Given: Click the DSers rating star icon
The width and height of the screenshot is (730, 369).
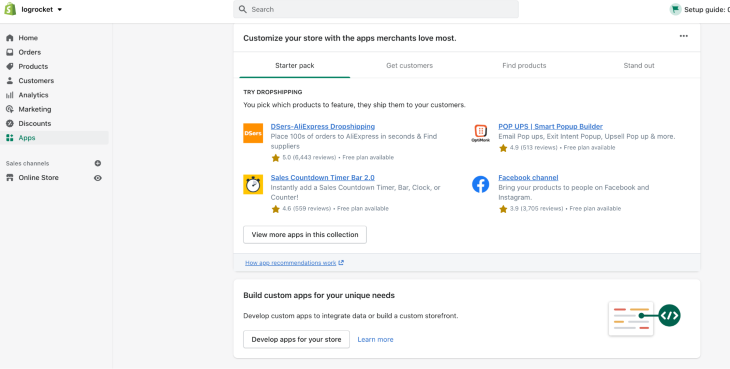Looking at the screenshot, I should point(276,158).
